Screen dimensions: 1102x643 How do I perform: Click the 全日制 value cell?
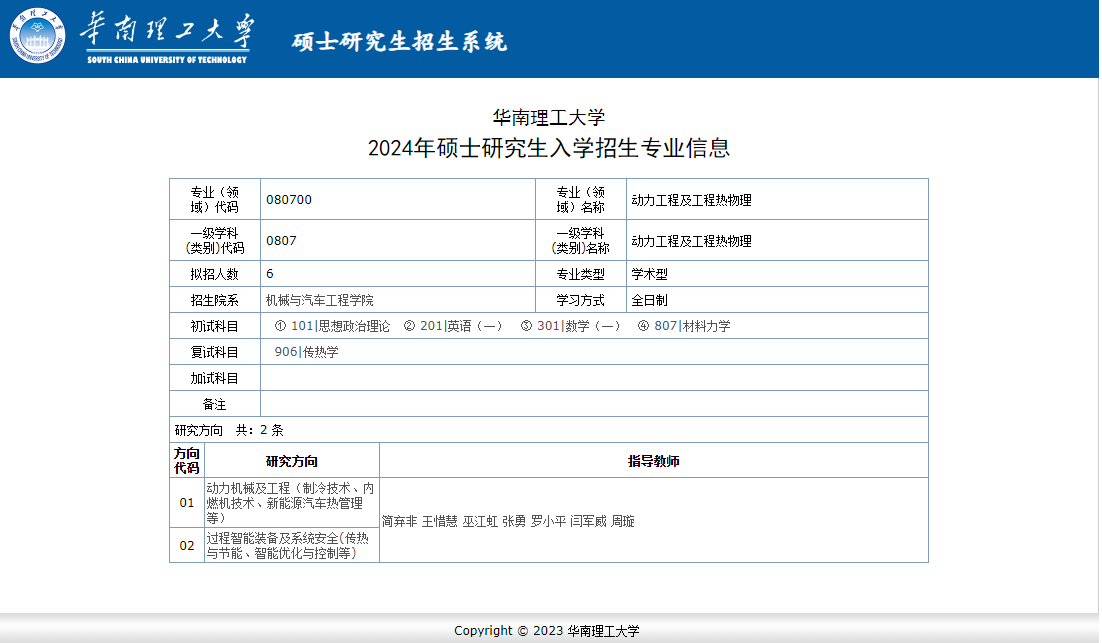pyautogui.click(x=777, y=300)
